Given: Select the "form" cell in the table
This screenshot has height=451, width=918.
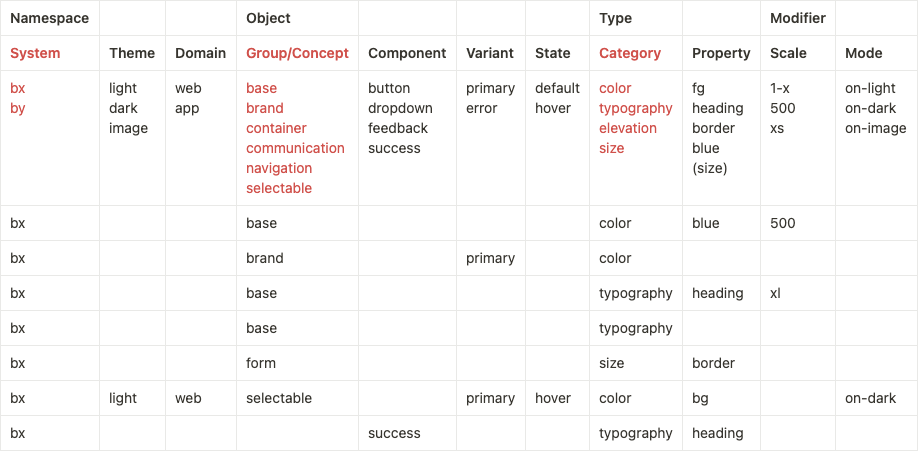Looking at the screenshot, I should (x=261, y=363).
